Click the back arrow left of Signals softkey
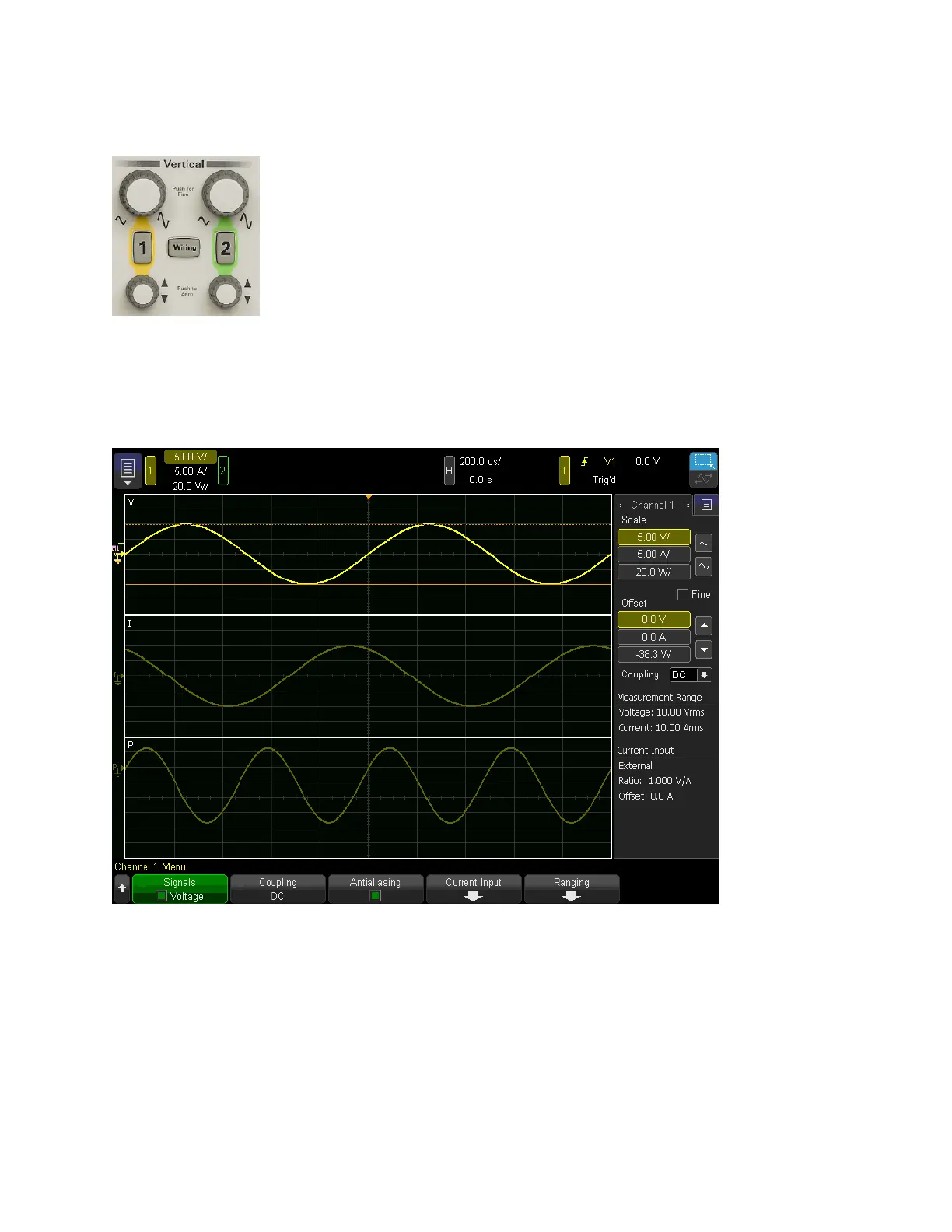 [122, 888]
